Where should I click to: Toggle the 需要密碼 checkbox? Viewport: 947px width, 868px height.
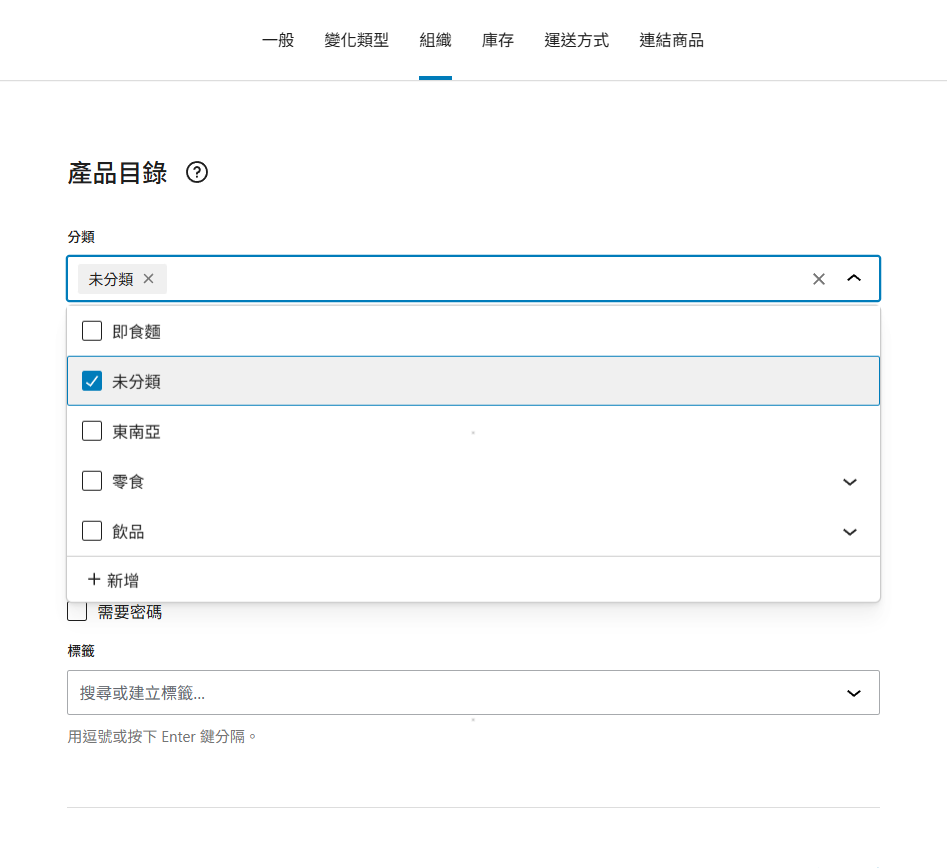click(77, 612)
